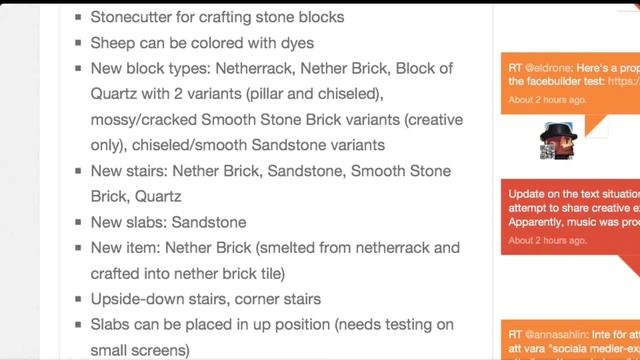Click the 'Upside-down stairs, corner stairs' text
640x360 pixels.
click(x=206, y=299)
